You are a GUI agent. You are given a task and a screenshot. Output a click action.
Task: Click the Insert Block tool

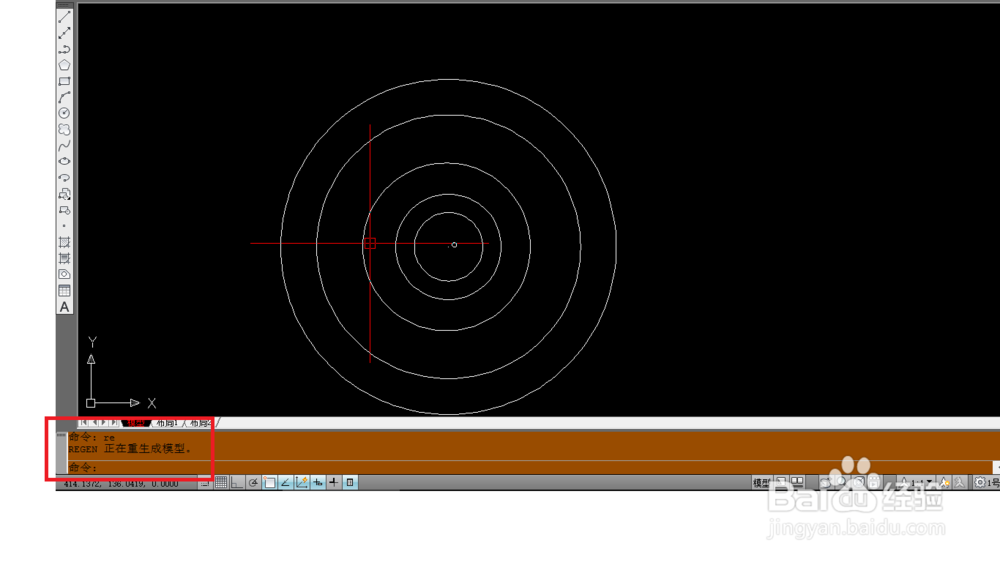click(64, 194)
